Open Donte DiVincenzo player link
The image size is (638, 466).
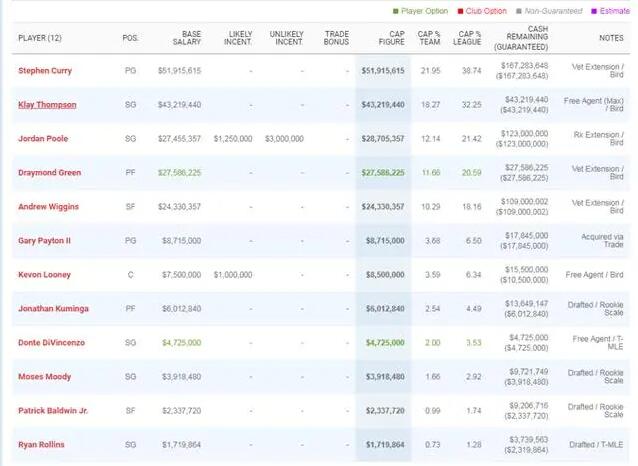[x=52, y=343]
